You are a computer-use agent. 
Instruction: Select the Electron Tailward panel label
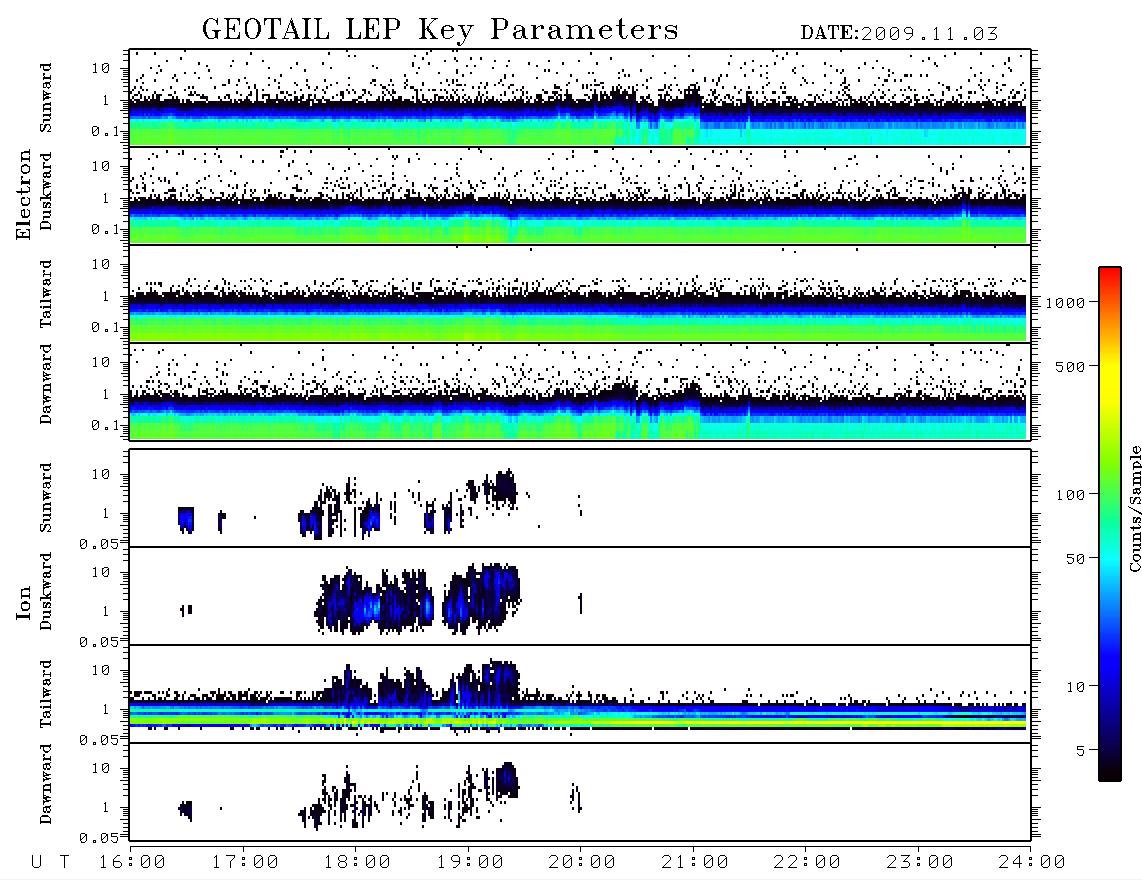(x=46, y=294)
